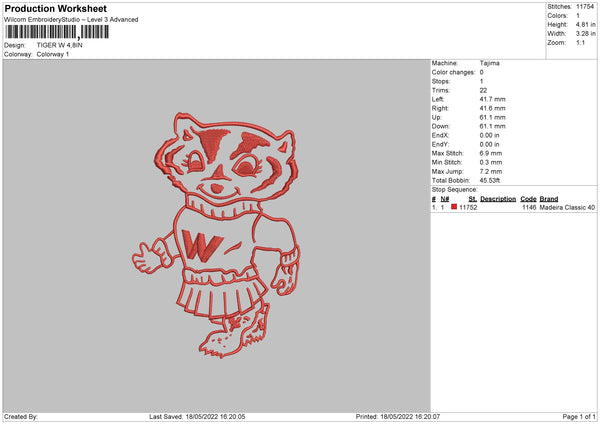This screenshot has height=424, width=600.
Task: Click the 'EndX:' label
Action: tap(440, 135)
